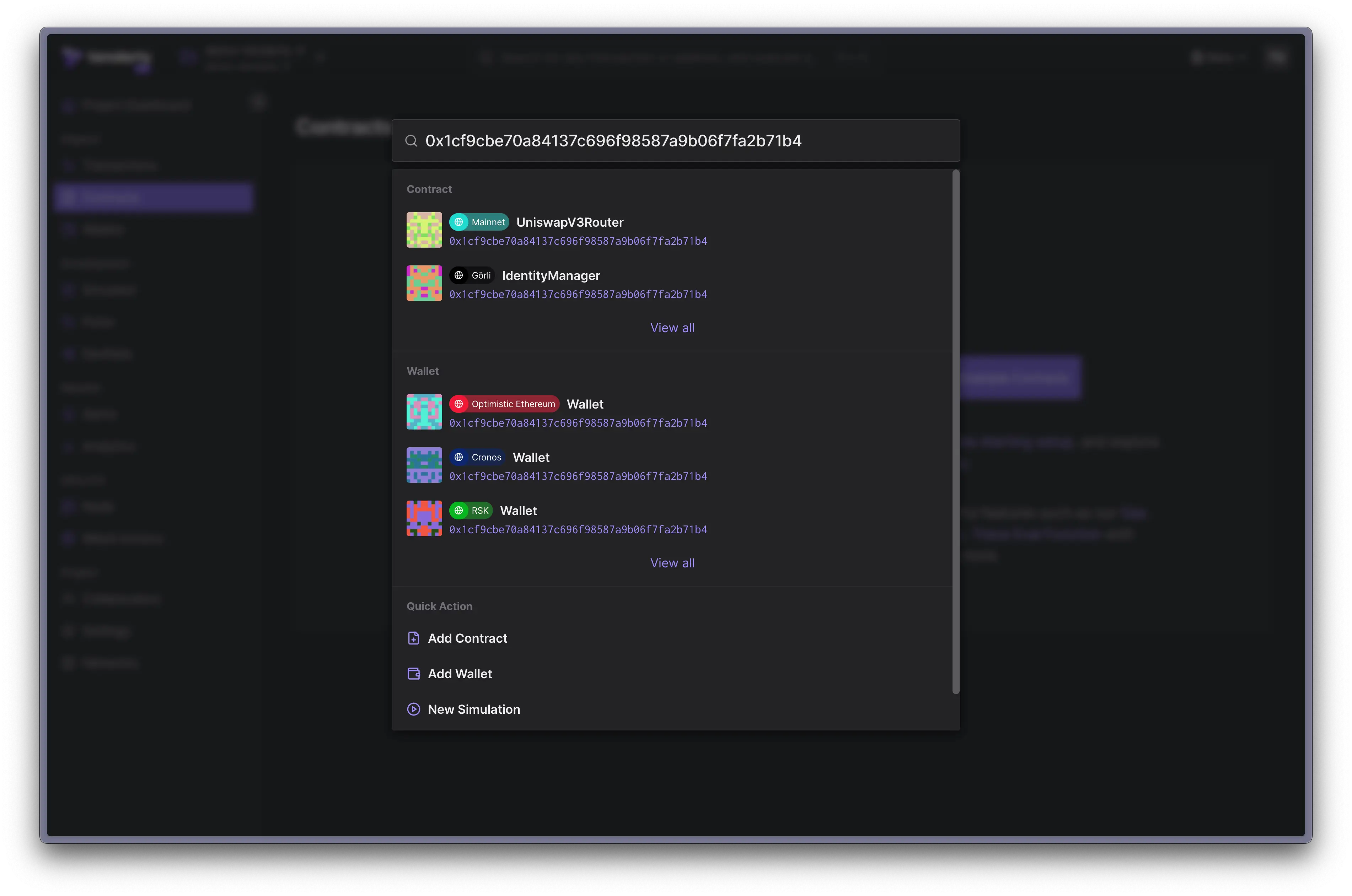Open the RSK Wallet result

pyautogui.click(x=672, y=518)
